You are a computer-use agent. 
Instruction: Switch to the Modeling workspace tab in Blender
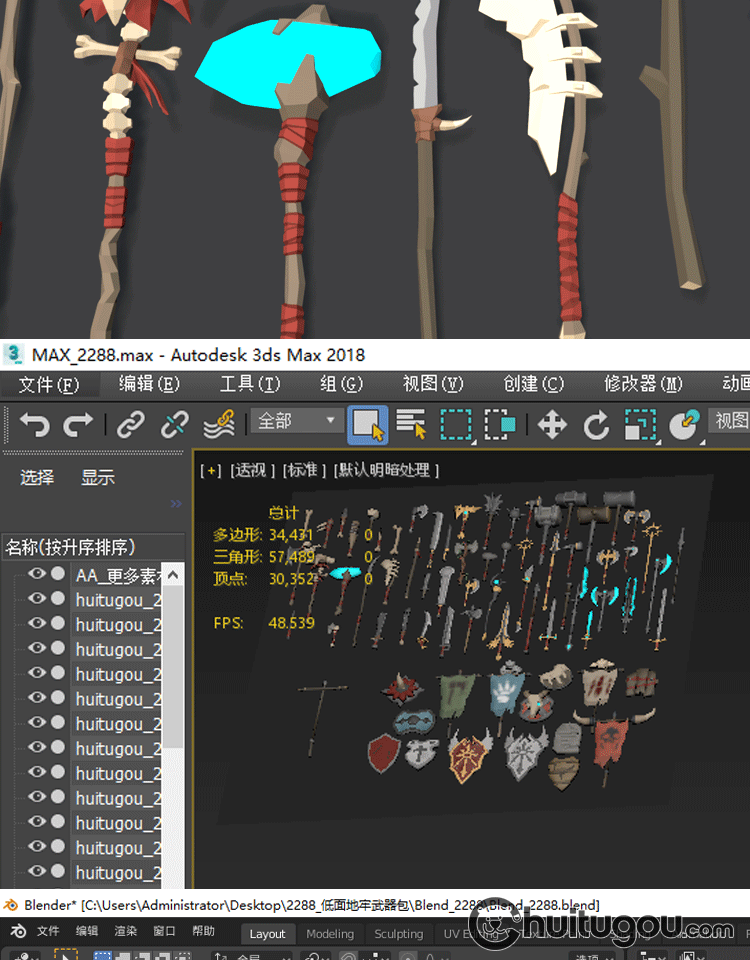tap(330, 933)
